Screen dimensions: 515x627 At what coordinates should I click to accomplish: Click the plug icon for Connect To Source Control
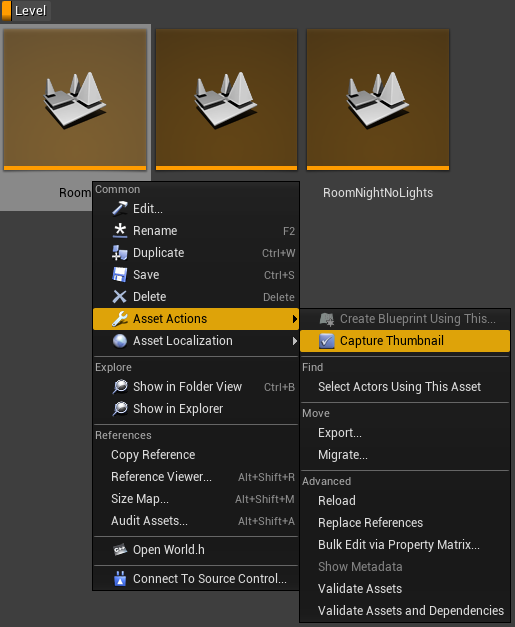point(120,579)
